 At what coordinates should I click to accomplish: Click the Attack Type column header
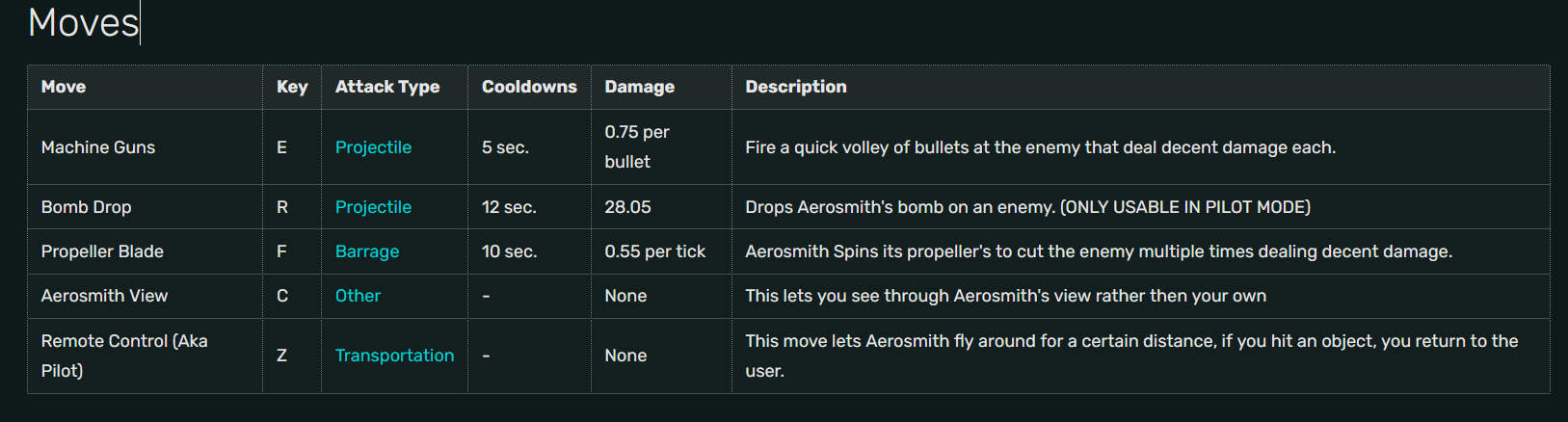[x=387, y=87]
